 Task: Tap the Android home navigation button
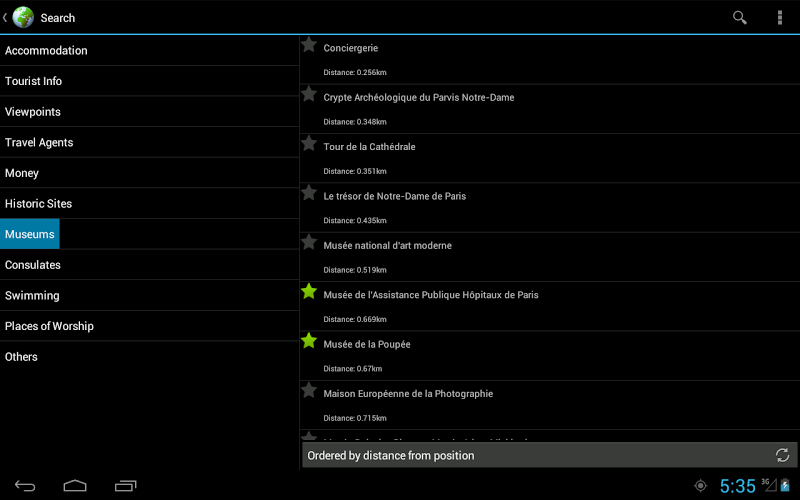(x=74, y=486)
